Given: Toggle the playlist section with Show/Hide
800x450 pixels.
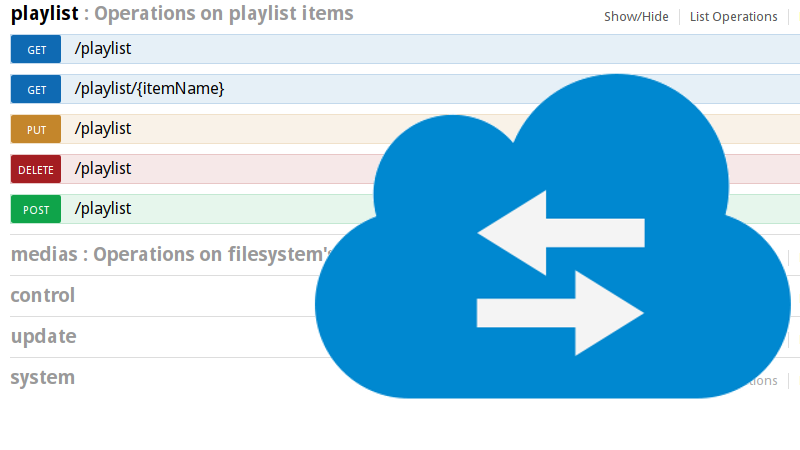Looking at the screenshot, I should coord(636,16).
